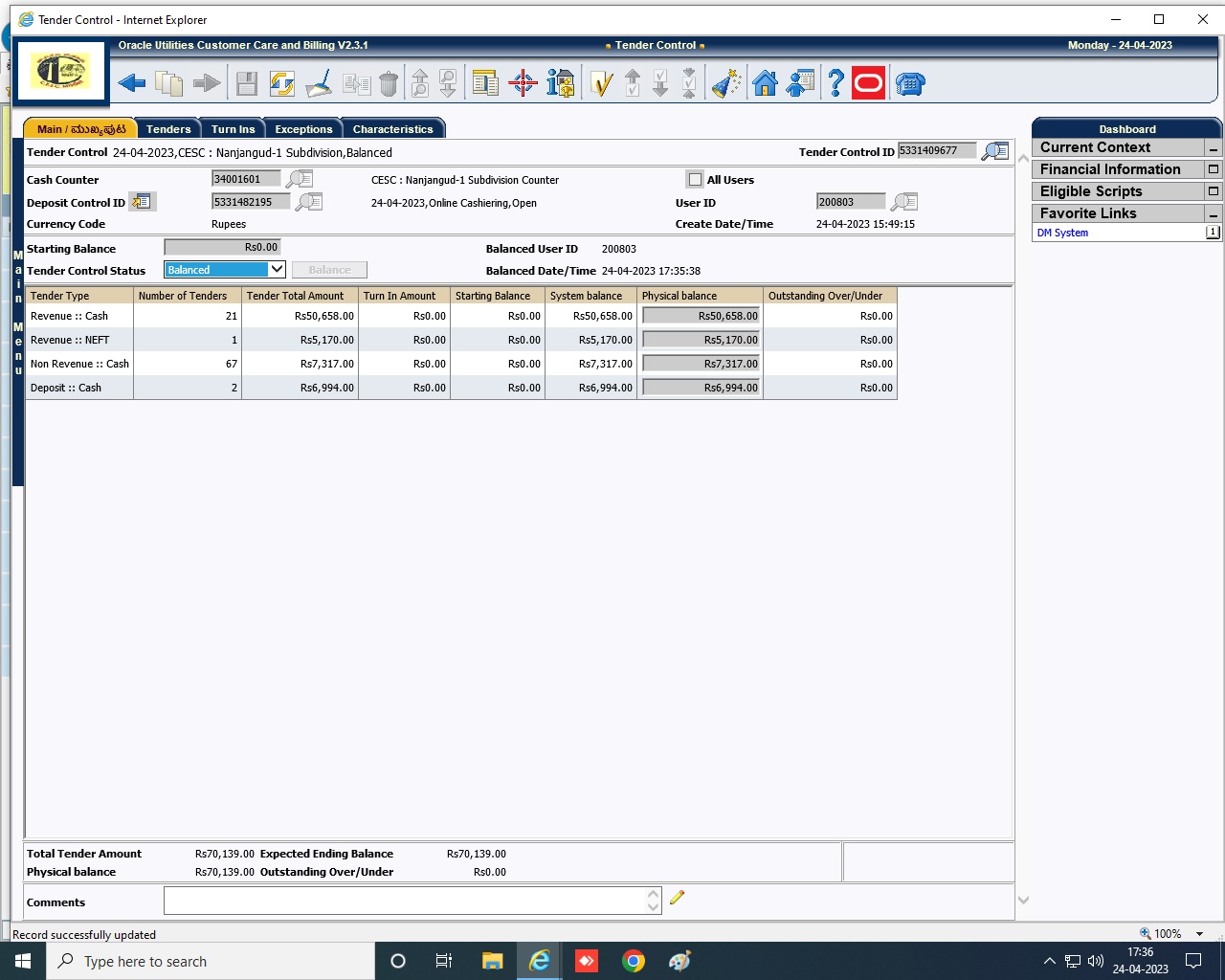This screenshot has height=980, width=1225.
Task: Click the Comments pencil edit icon
Action: [x=678, y=898]
